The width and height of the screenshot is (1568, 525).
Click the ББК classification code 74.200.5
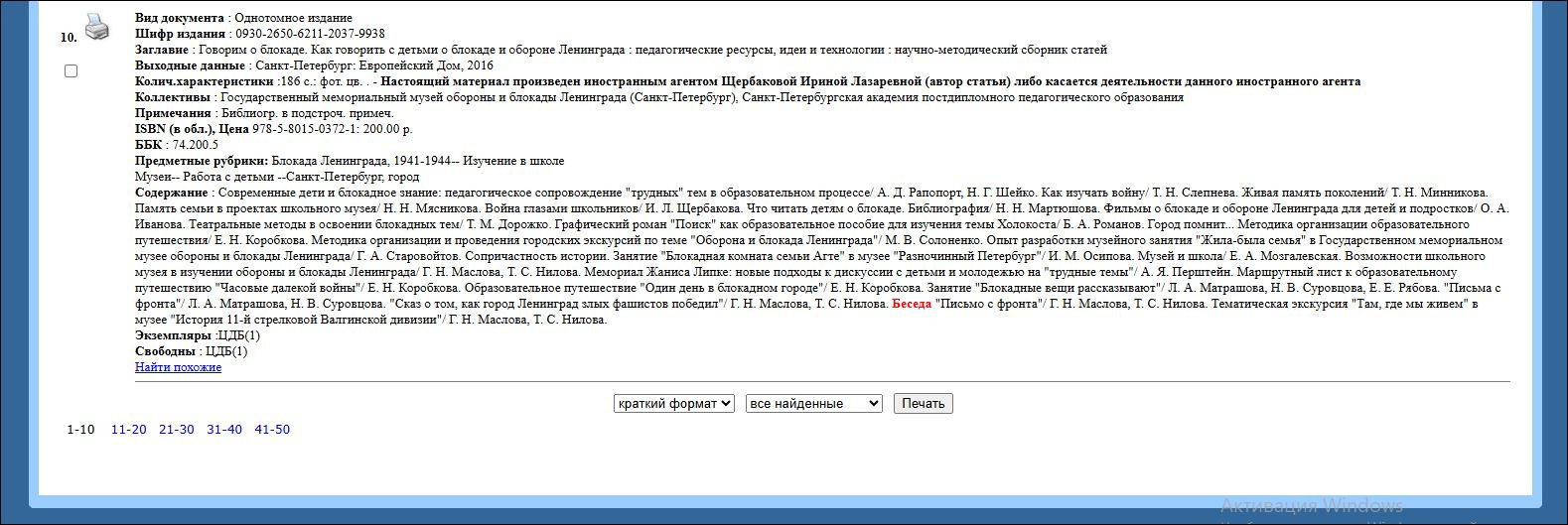[x=195, y=145]
